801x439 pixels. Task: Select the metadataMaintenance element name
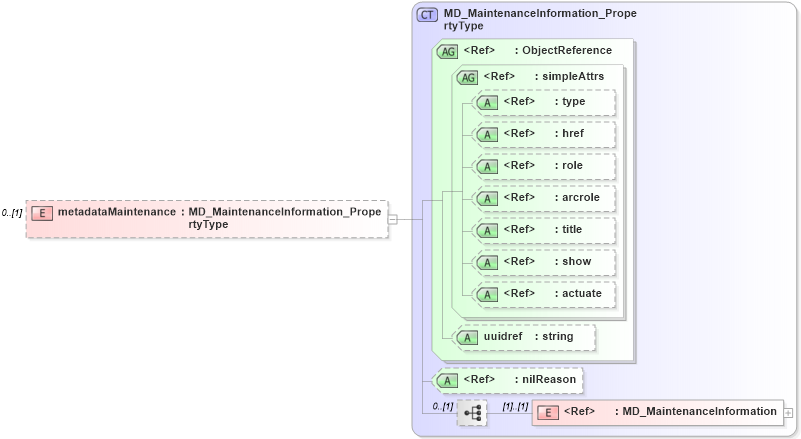tap(117, 212)
